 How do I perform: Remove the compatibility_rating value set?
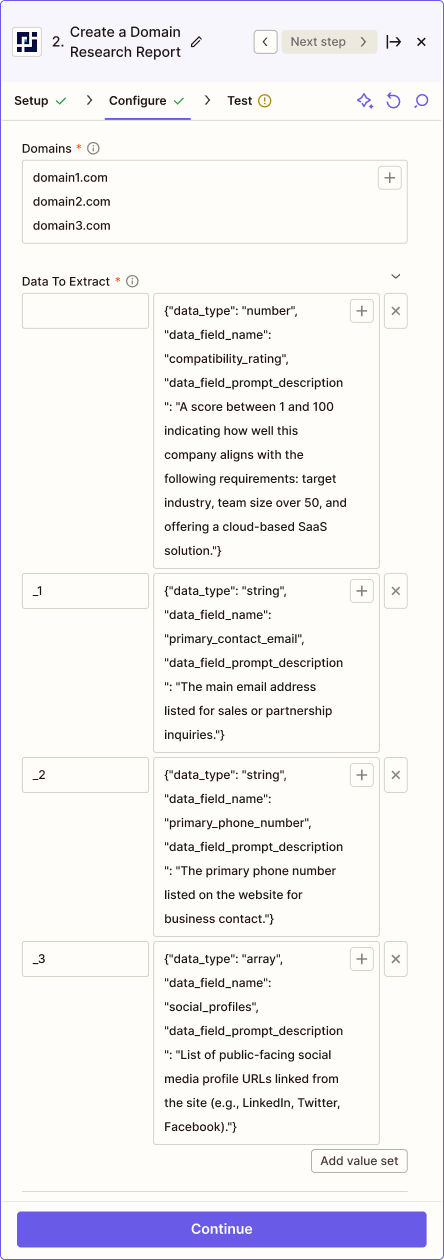click(396, 311)
